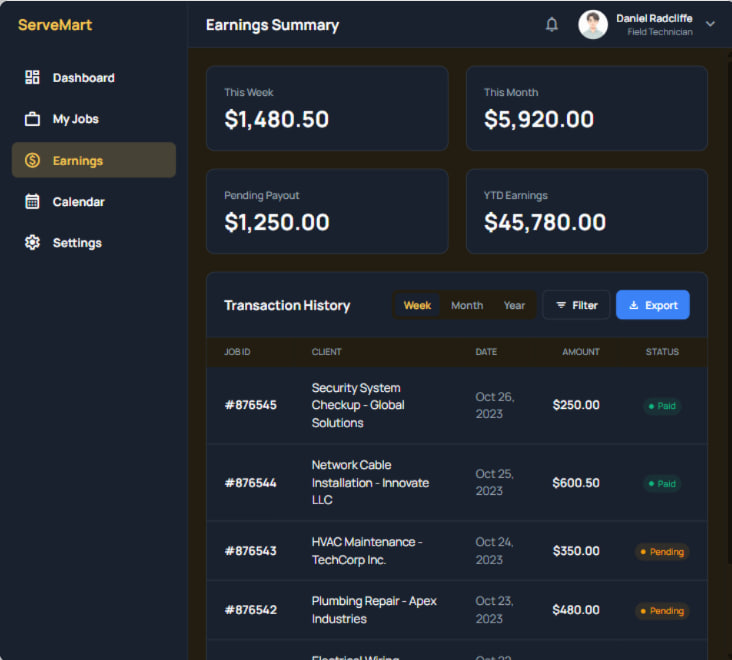Open job #876545

251,405
